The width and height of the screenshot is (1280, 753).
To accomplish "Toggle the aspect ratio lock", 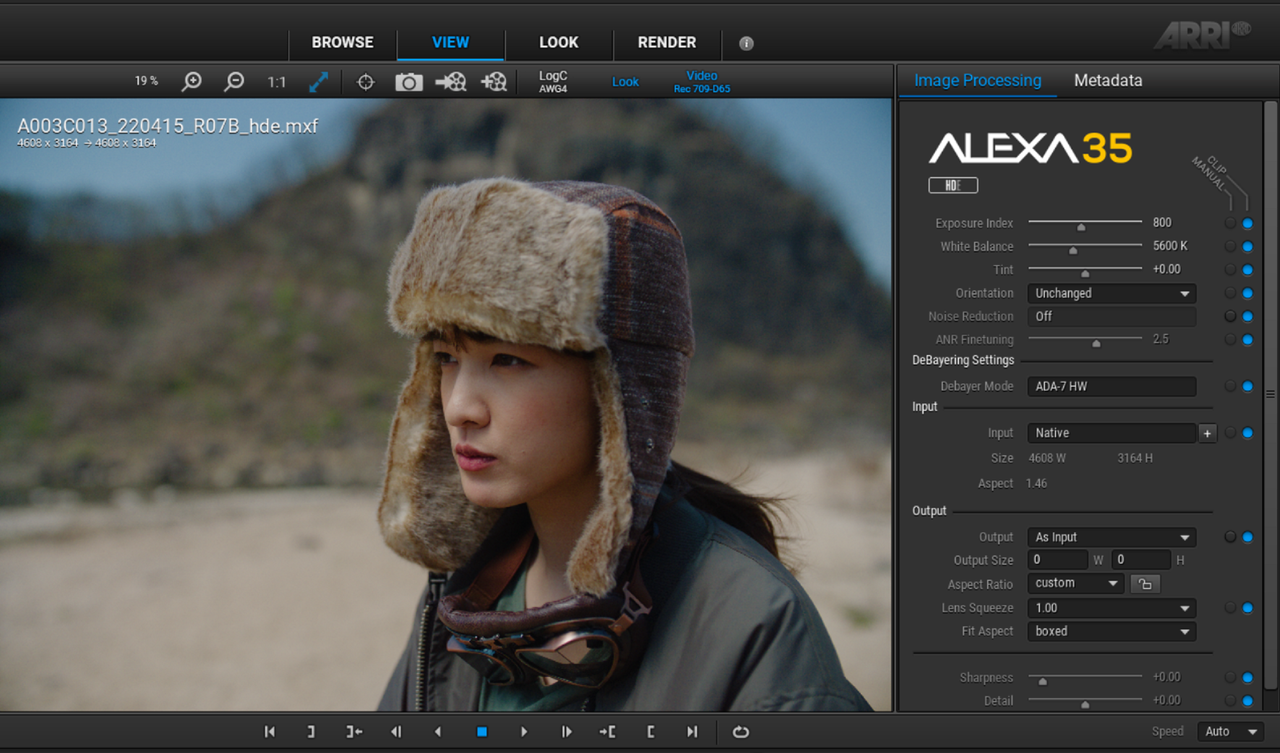I will point(1145,584).
